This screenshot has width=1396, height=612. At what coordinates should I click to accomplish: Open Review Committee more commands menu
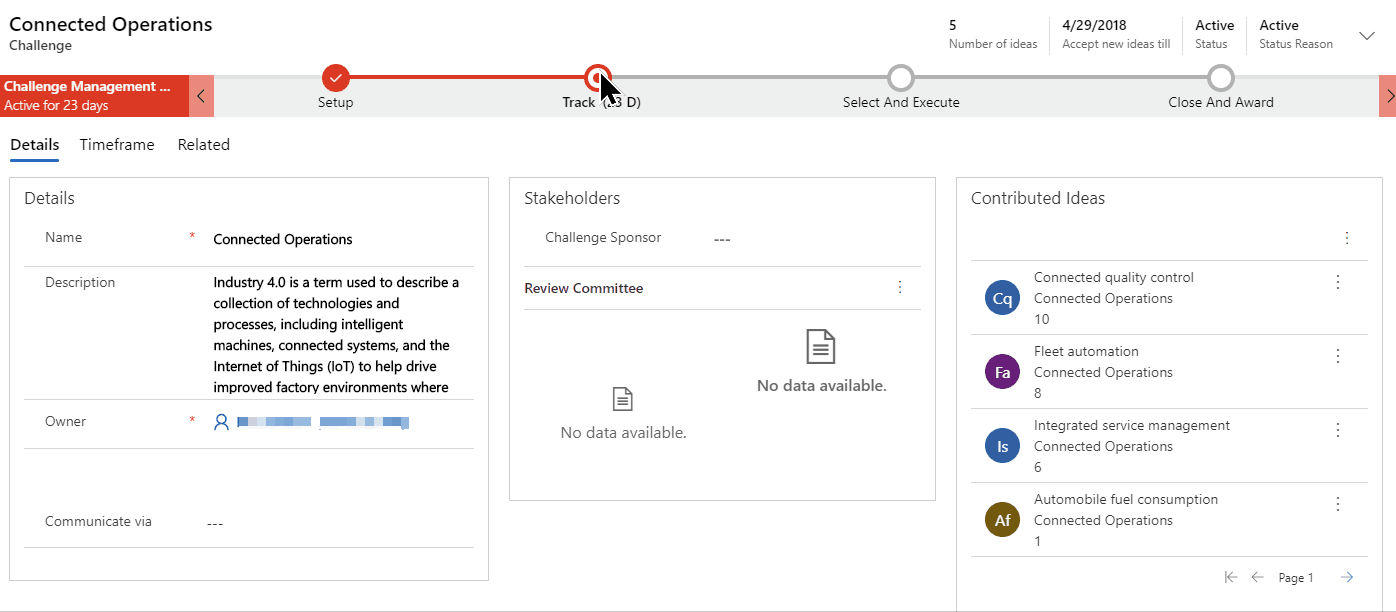[x=900, y=287]
